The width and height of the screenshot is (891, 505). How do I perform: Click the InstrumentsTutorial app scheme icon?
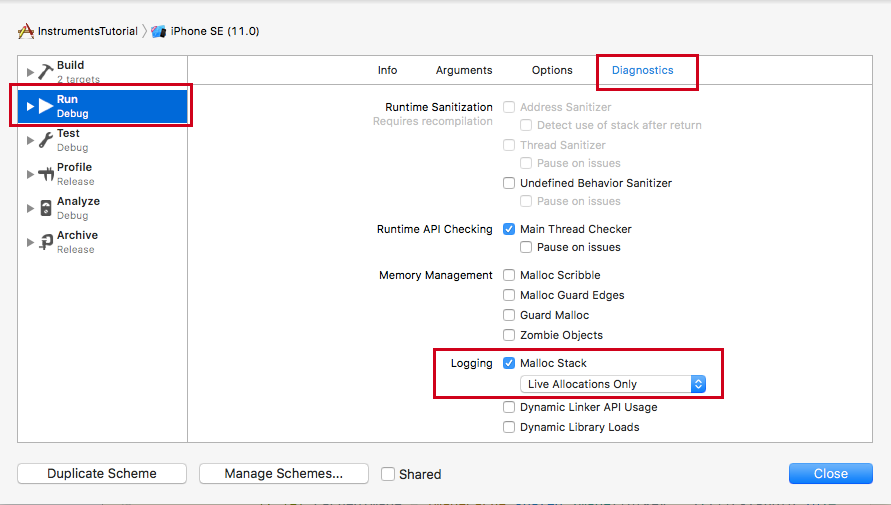26,31
